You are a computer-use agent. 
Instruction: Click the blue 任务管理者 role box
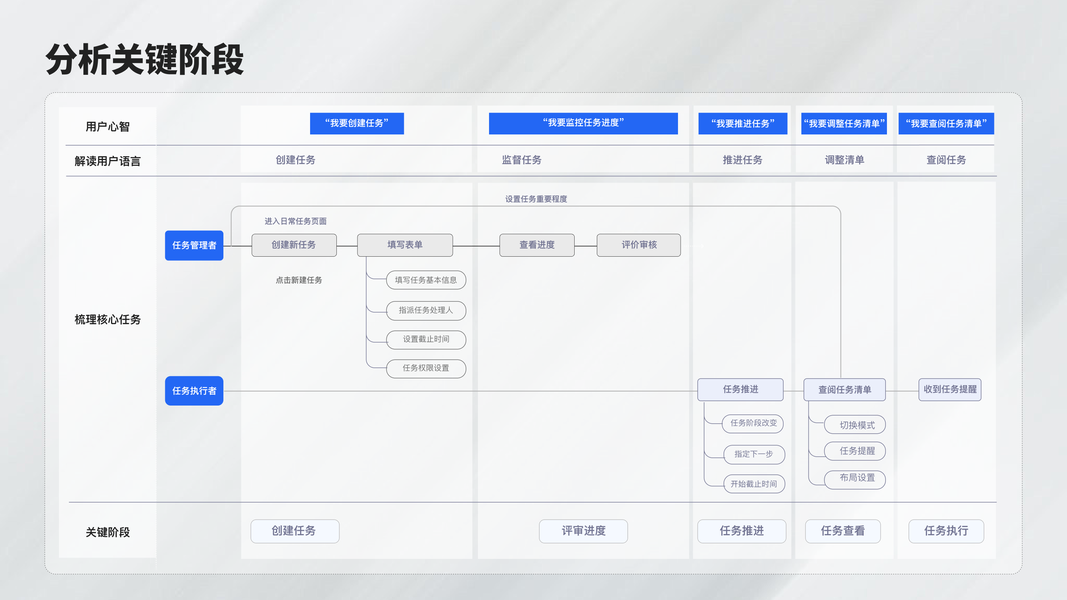[194, 245]
